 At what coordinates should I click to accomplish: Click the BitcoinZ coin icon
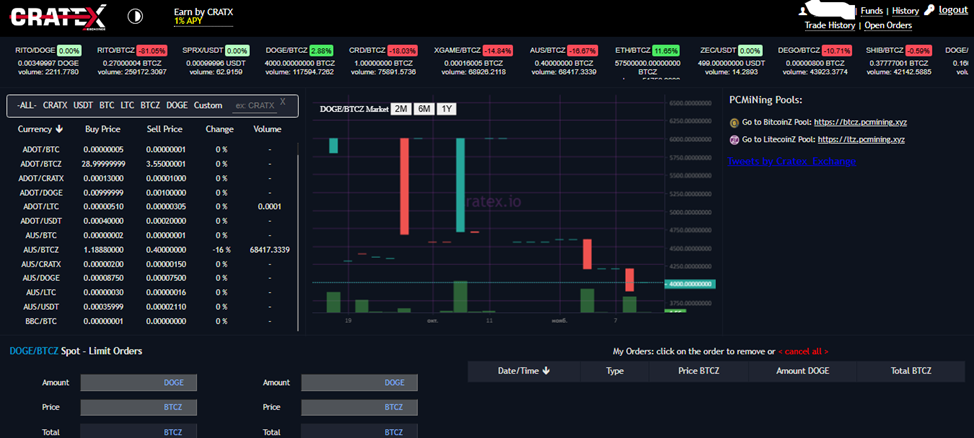pyautogui.click(x=735, y=122)
